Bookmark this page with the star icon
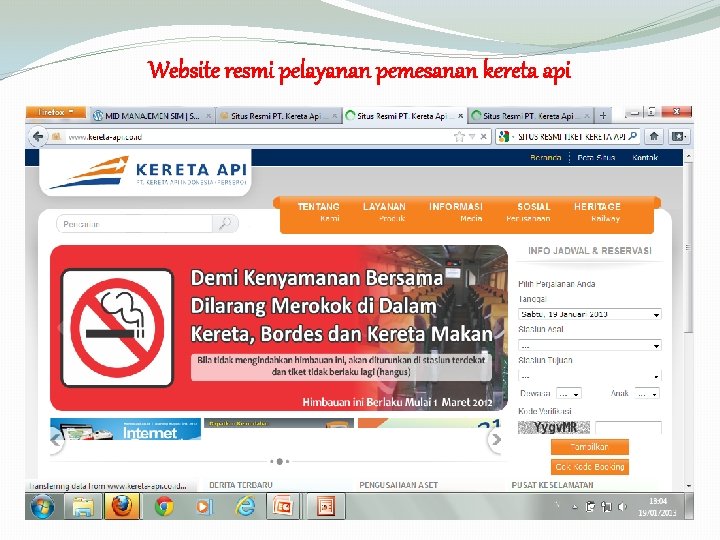The width and height of the screenshot is (720, 540). pyautogui.click(x=459, y=136)
